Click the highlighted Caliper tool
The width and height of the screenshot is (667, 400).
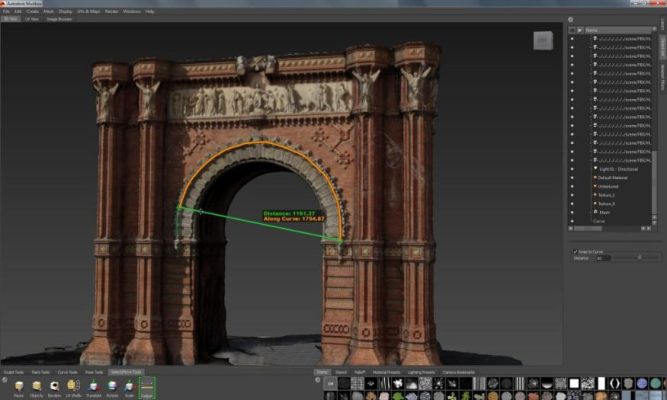(147, 386)
